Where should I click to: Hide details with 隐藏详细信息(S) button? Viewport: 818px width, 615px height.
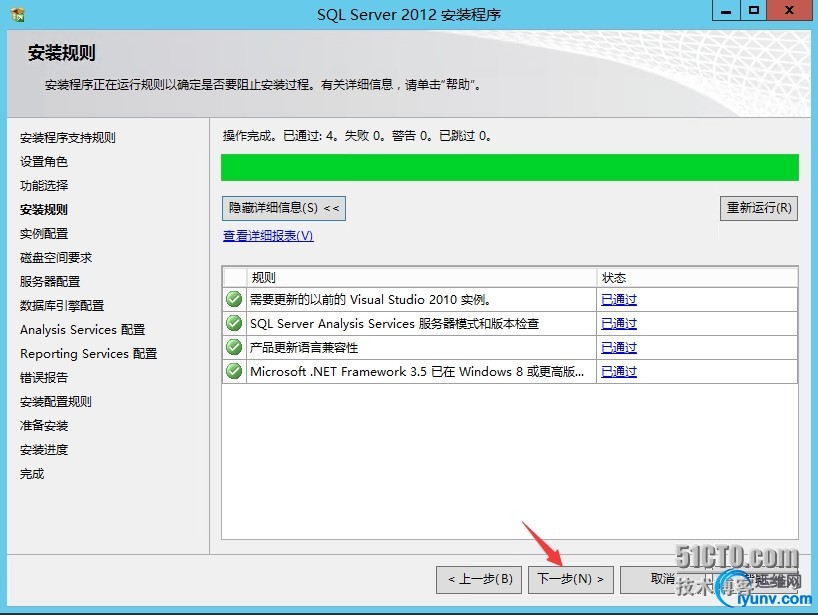[284, 208]
